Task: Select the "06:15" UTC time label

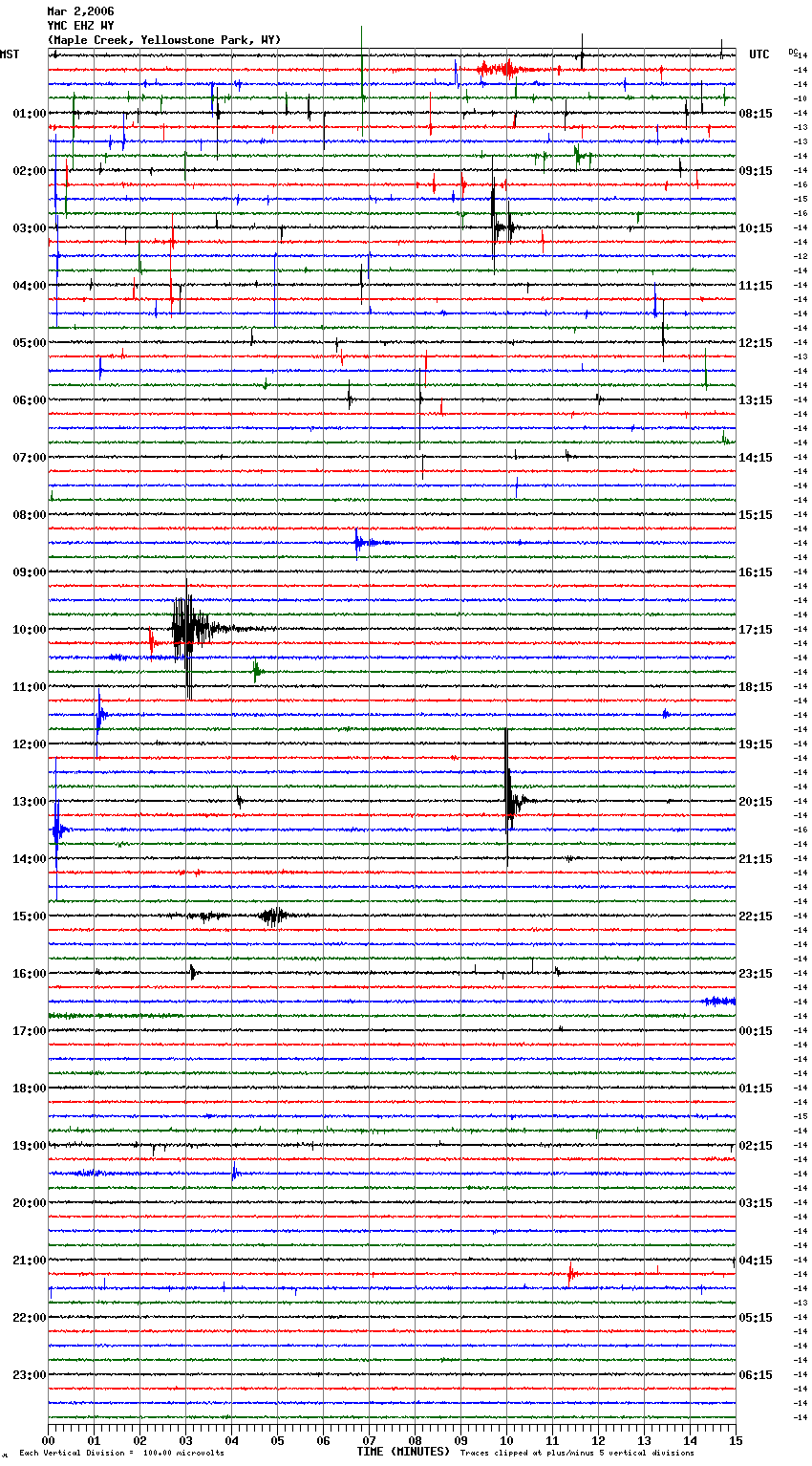Action: click(x=756, y=1375)
